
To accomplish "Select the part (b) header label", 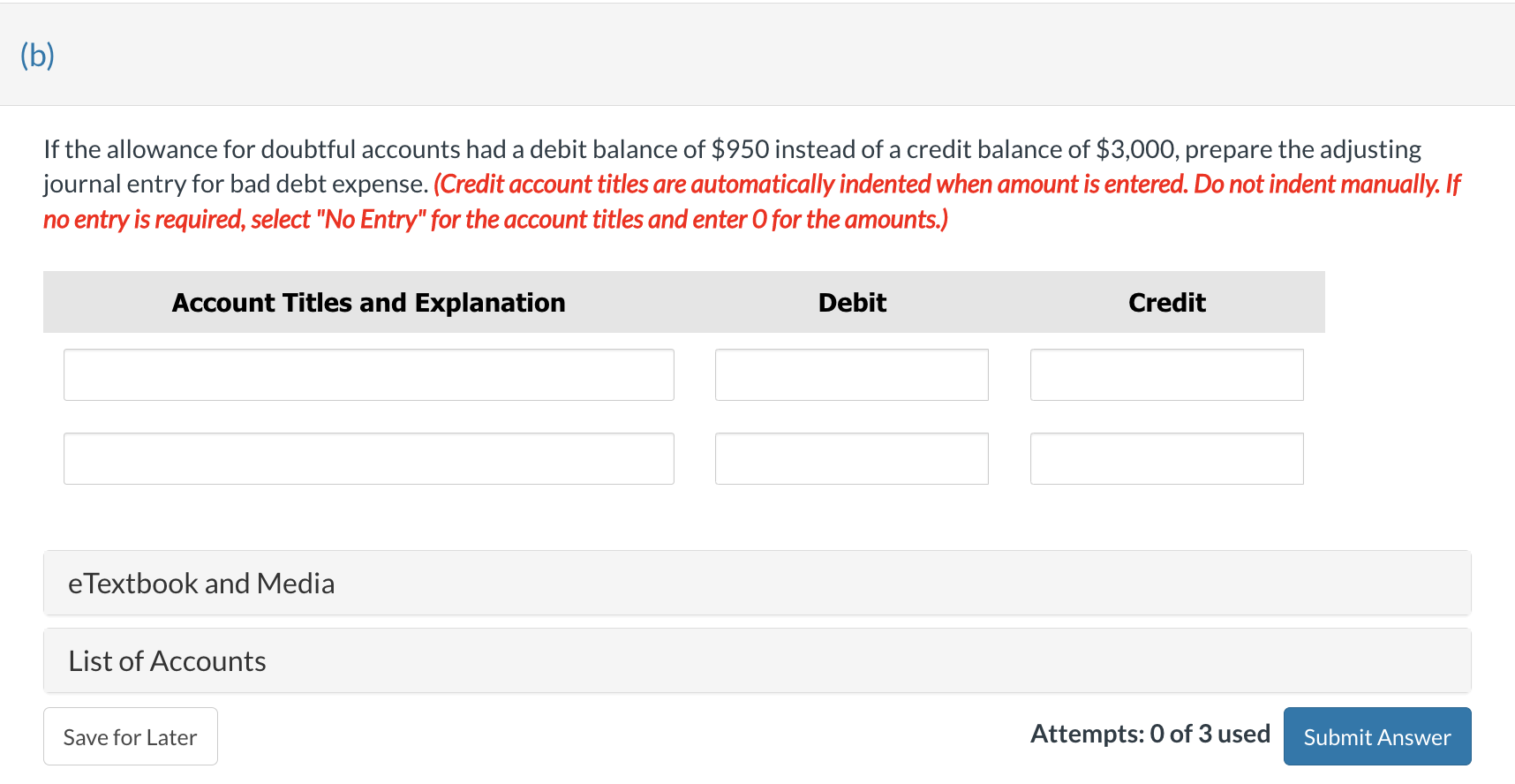I will point(36,54).
